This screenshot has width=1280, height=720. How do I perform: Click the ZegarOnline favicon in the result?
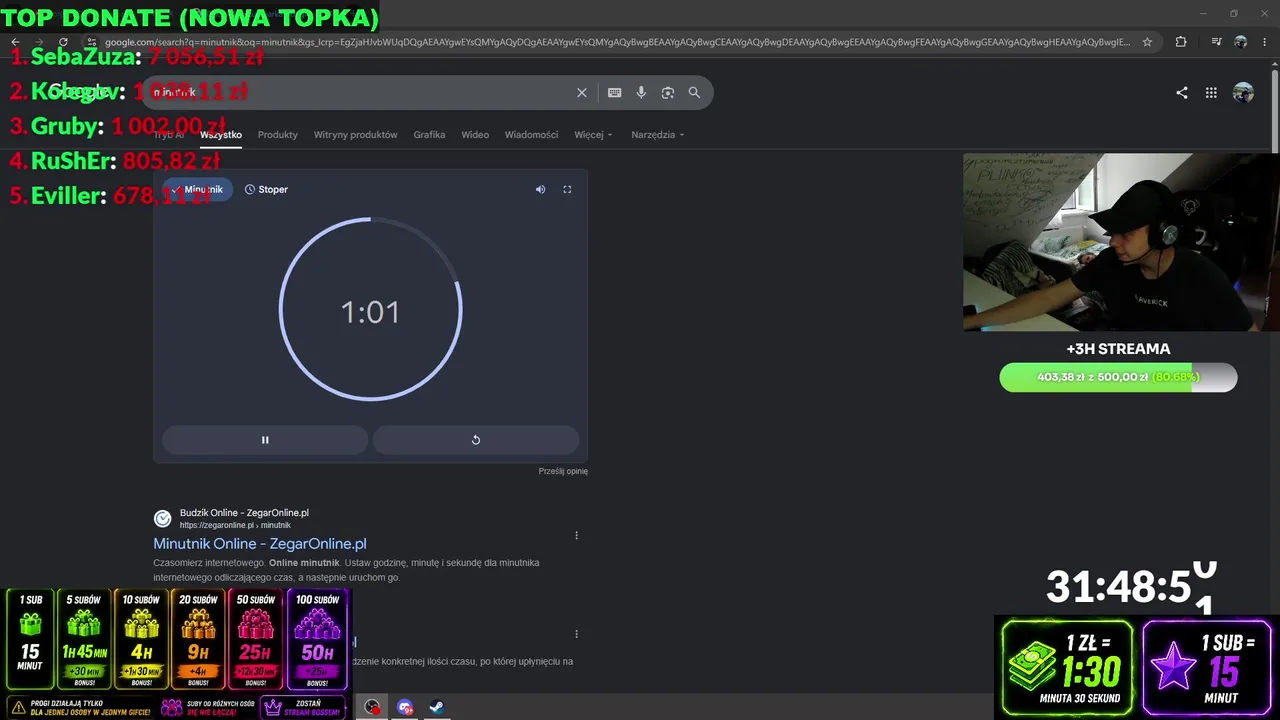pos(162,518)
